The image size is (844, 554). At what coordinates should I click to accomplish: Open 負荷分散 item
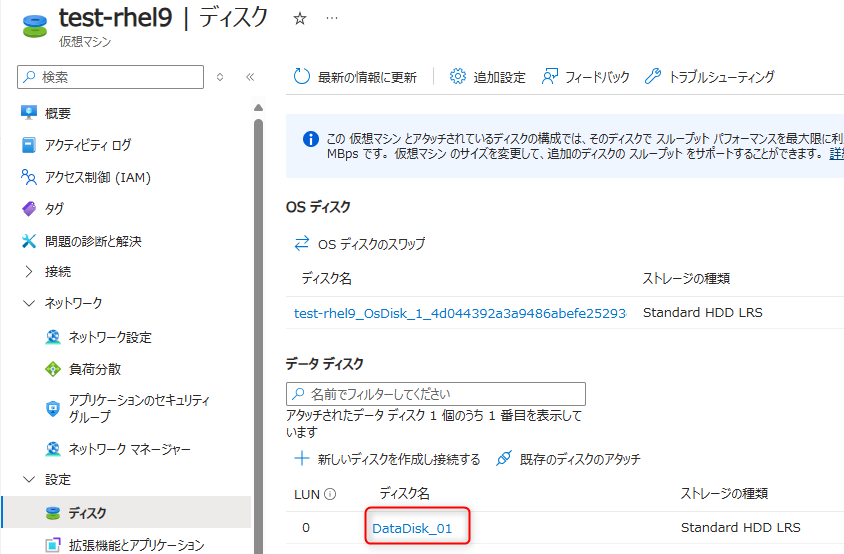(95, 369)
